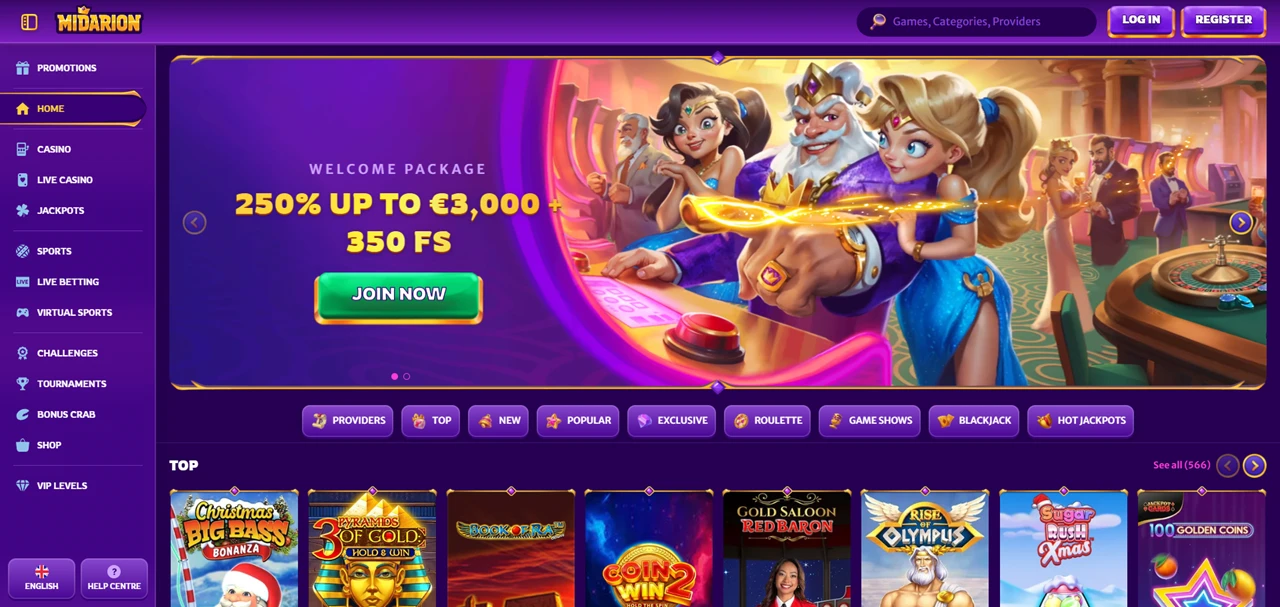Open the English language selector
This screenshot has width=1280, height=607.
41,578
